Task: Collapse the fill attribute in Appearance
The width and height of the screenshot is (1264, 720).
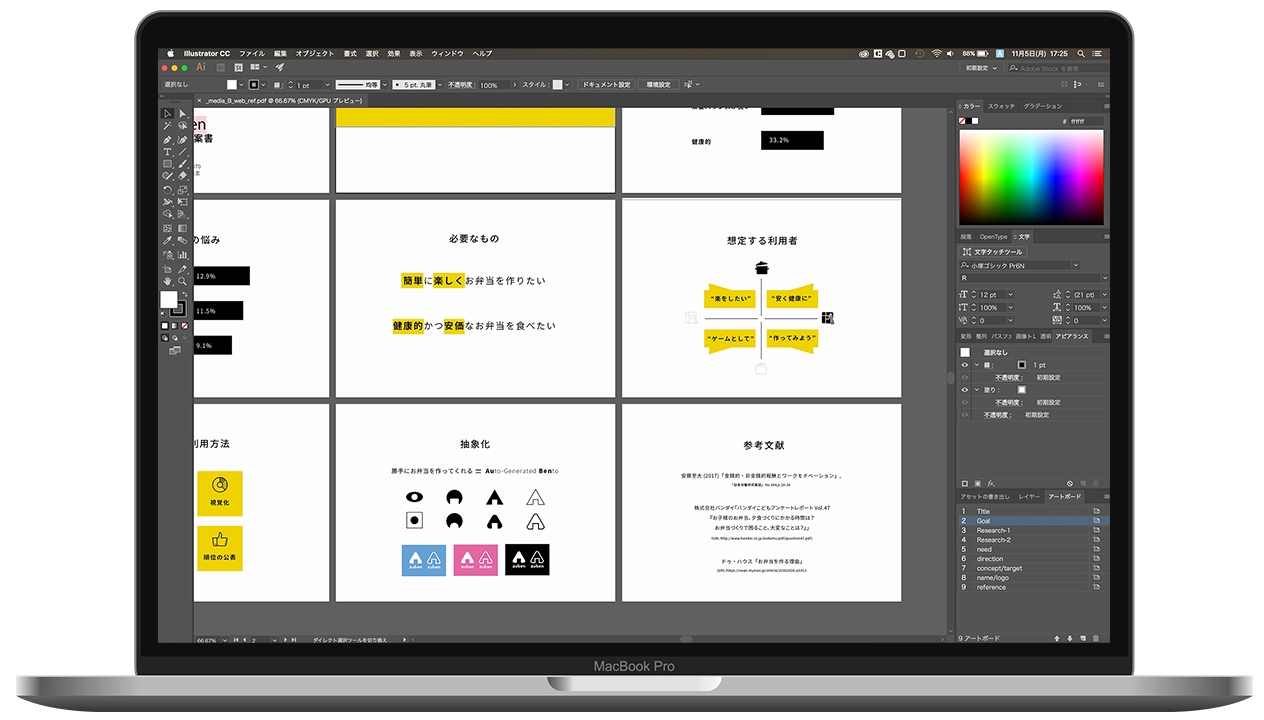Action: 976,390
